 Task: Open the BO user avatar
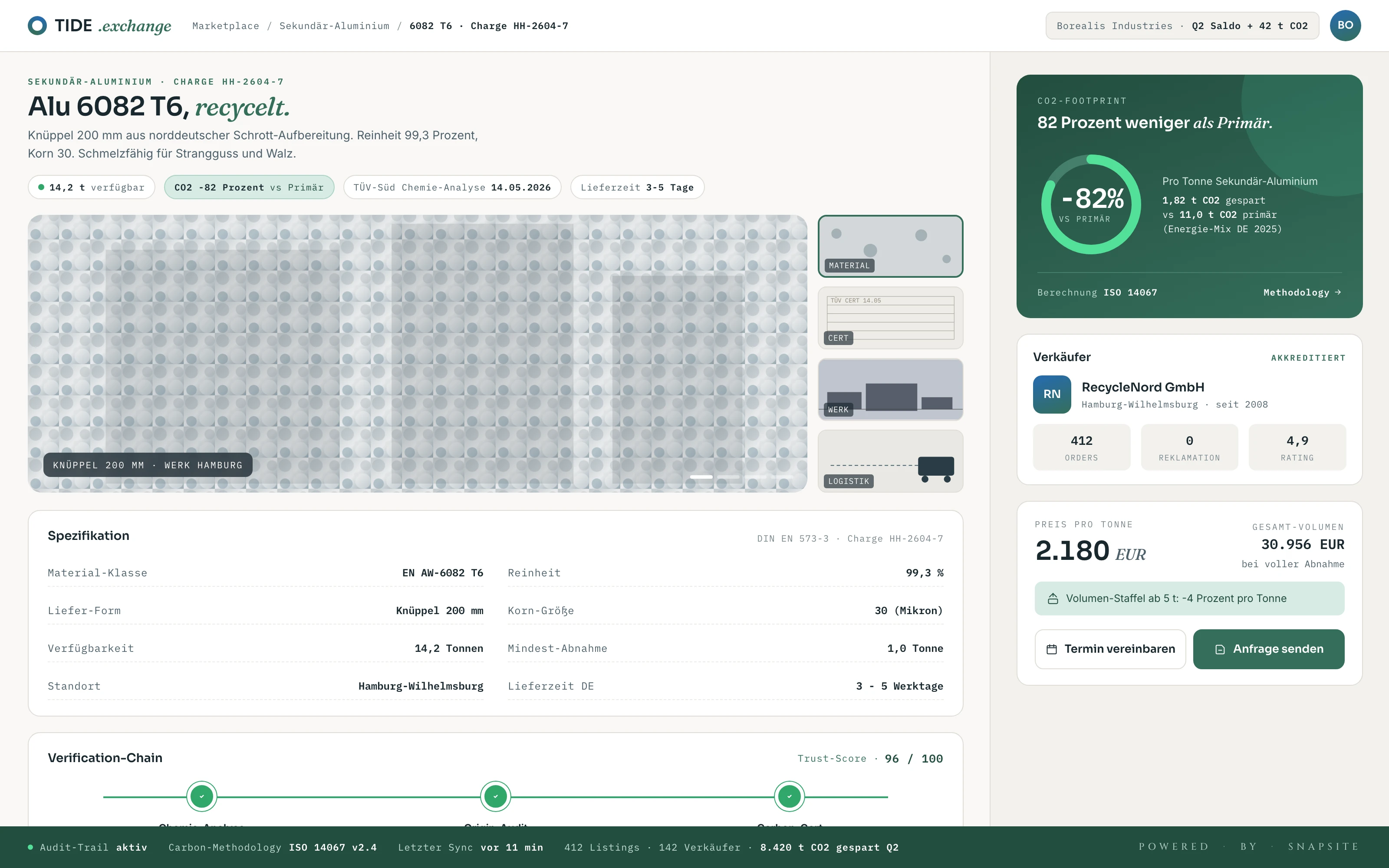(1345, 25)
